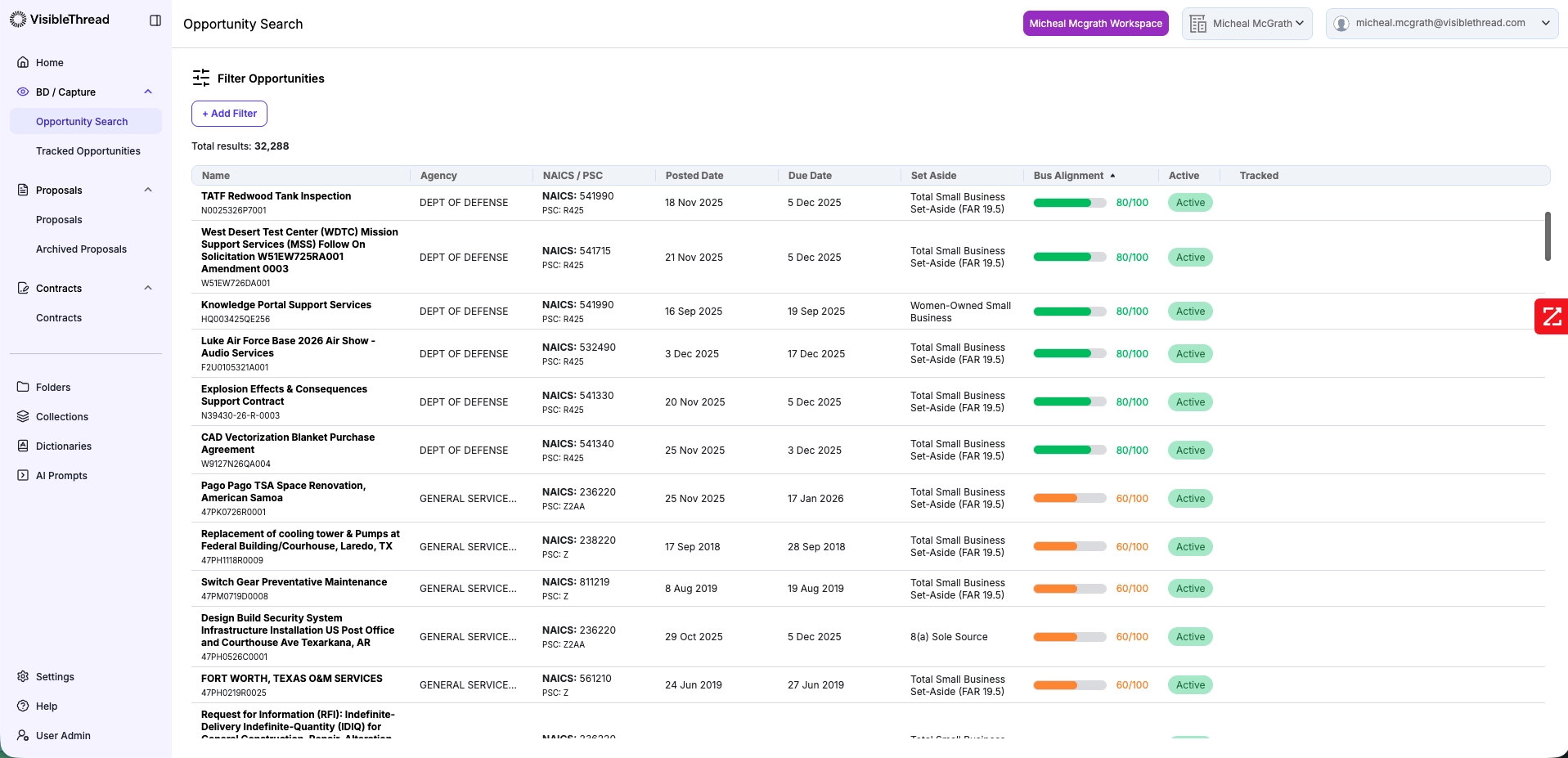
Task: Open Archived Proposals page
Action: click(81, 249)
